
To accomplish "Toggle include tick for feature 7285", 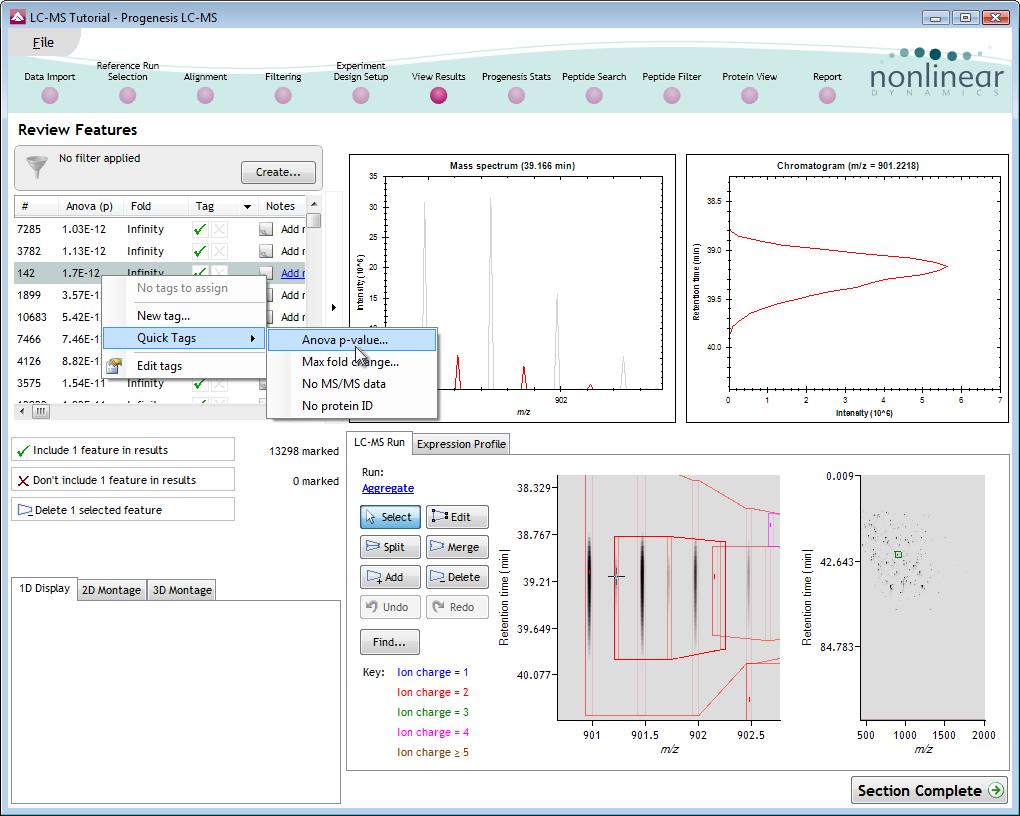I will (200, 229).
